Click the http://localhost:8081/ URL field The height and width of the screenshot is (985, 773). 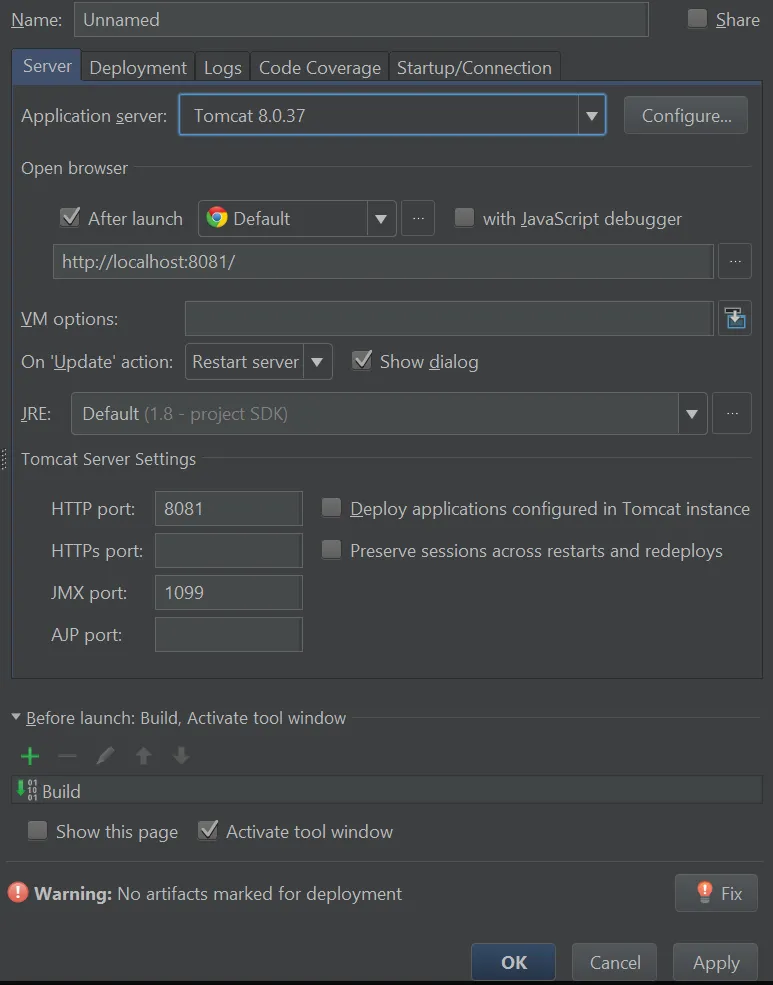383,261
